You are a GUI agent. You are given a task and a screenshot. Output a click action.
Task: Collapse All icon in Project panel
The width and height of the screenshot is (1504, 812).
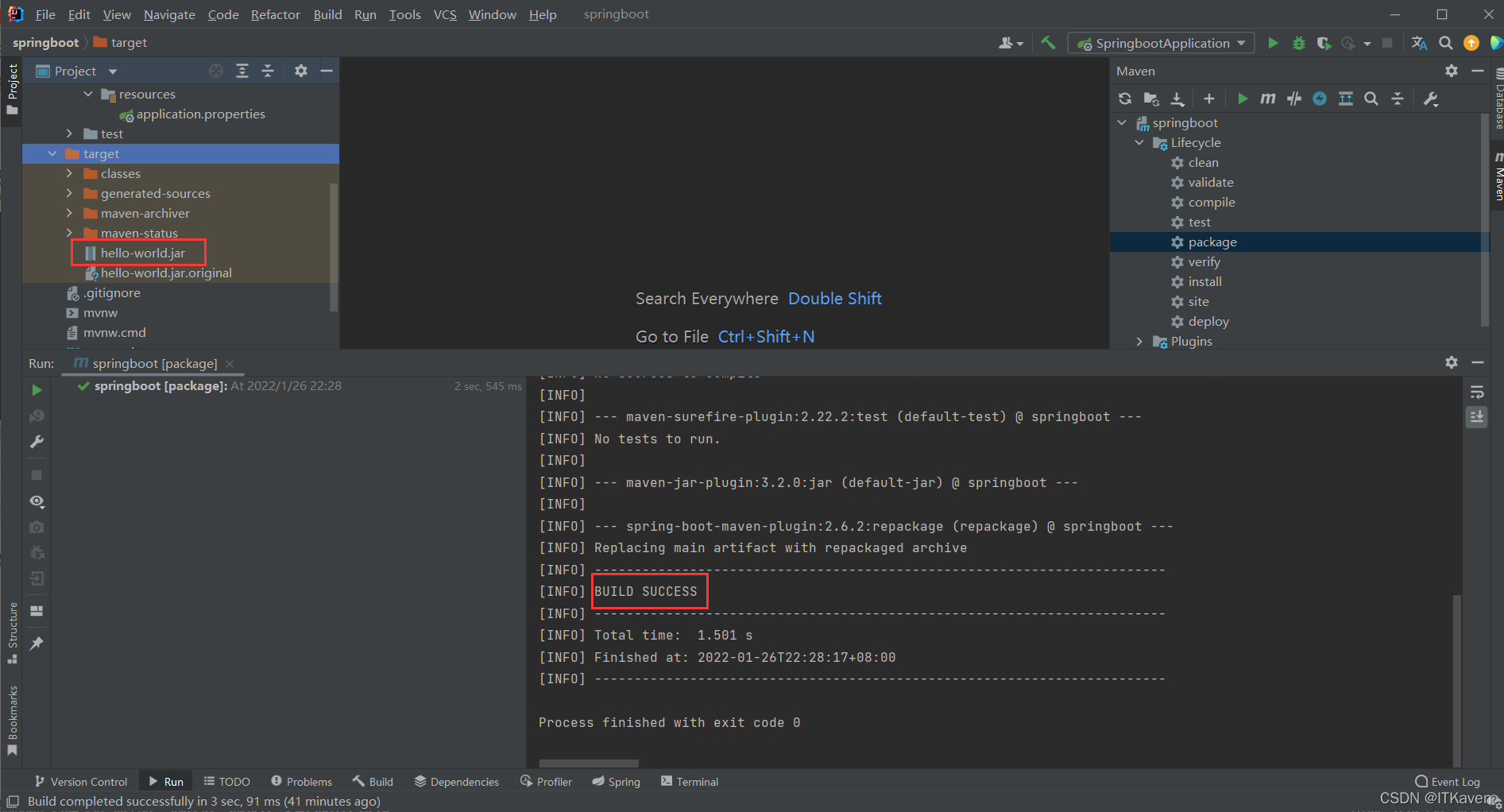268,71
